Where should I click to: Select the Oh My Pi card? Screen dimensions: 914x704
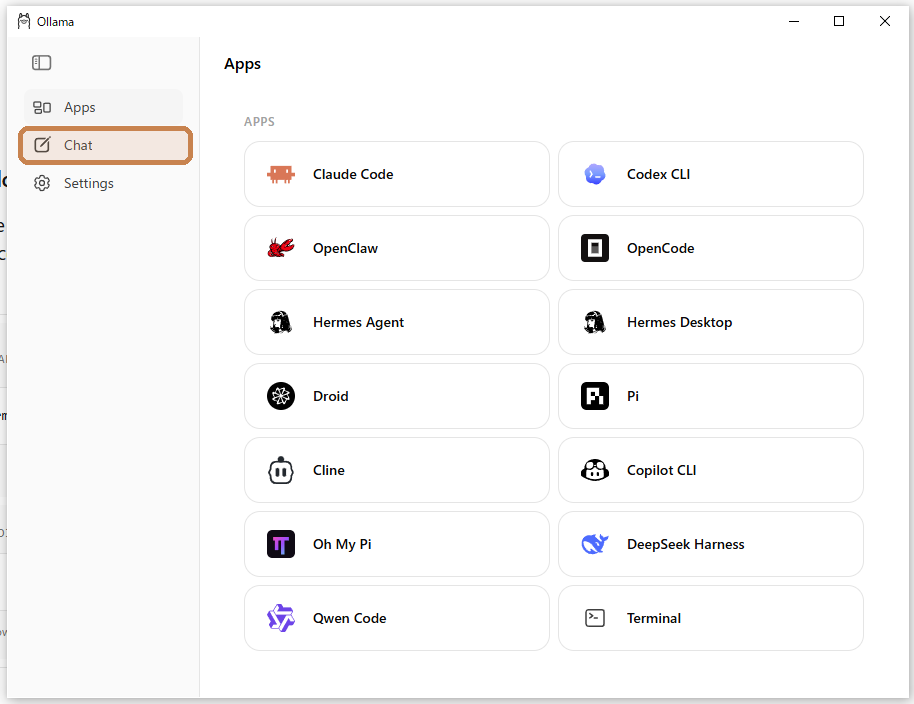point(397,544)
